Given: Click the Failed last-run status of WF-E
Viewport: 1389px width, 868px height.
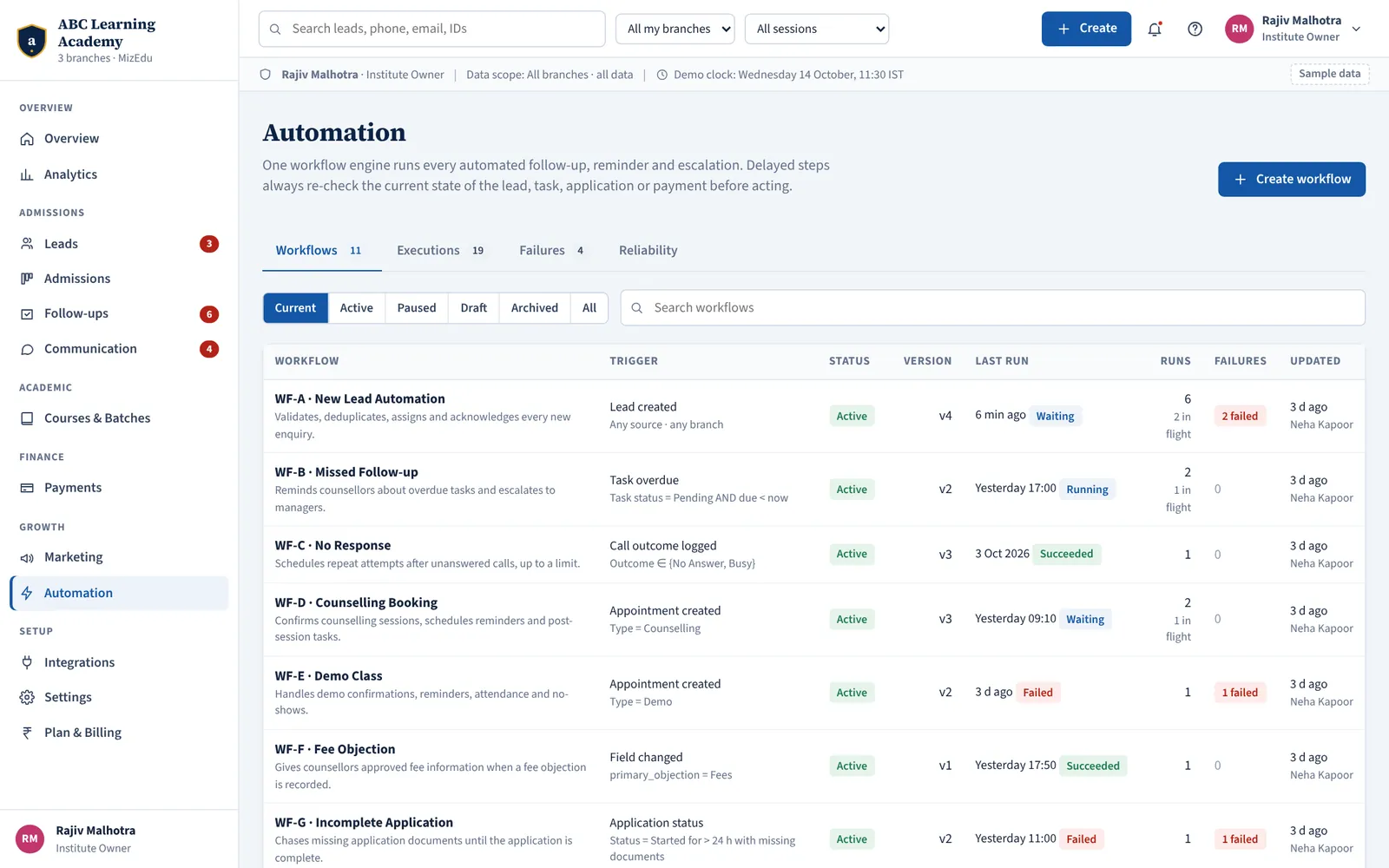Looking at the screenshot, I should [1038, 693].
